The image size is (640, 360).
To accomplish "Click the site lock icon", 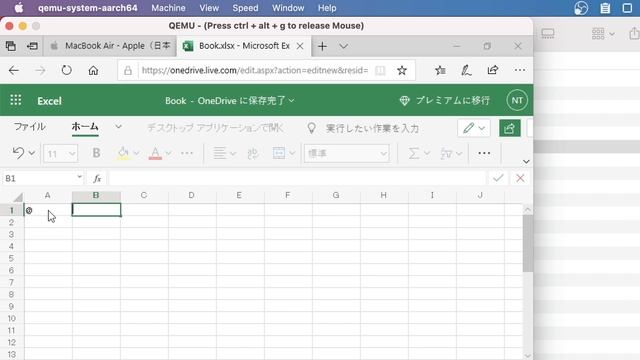I will [128, 70].
